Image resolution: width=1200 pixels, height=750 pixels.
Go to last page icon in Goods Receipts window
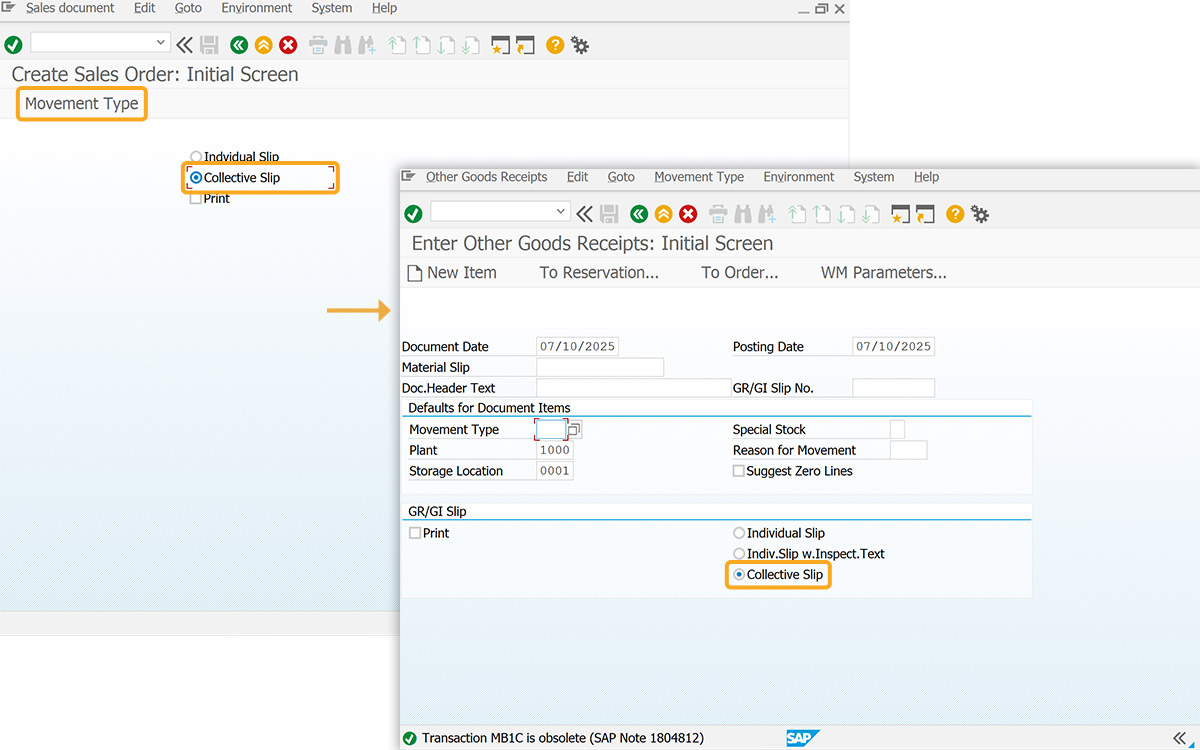(x=871, y=214)
